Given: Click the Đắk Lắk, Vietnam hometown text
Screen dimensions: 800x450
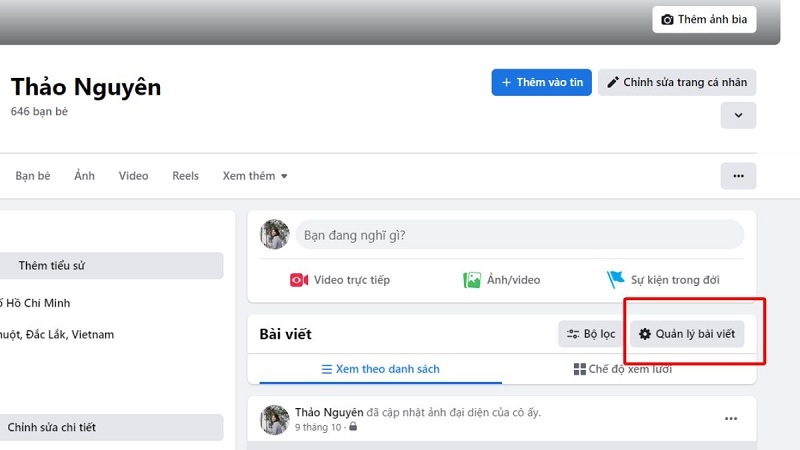Looking at the screenshot, I should point(57,335).
